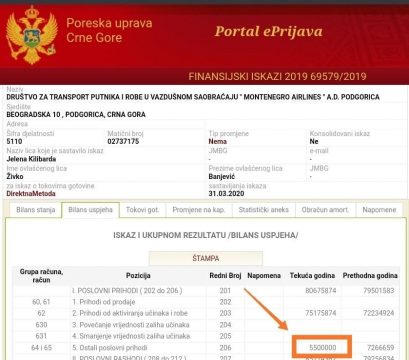Viewport: 409px width, 360px height.
Task: Select the Prihodi od prodaje row
Action: point(206,302)
